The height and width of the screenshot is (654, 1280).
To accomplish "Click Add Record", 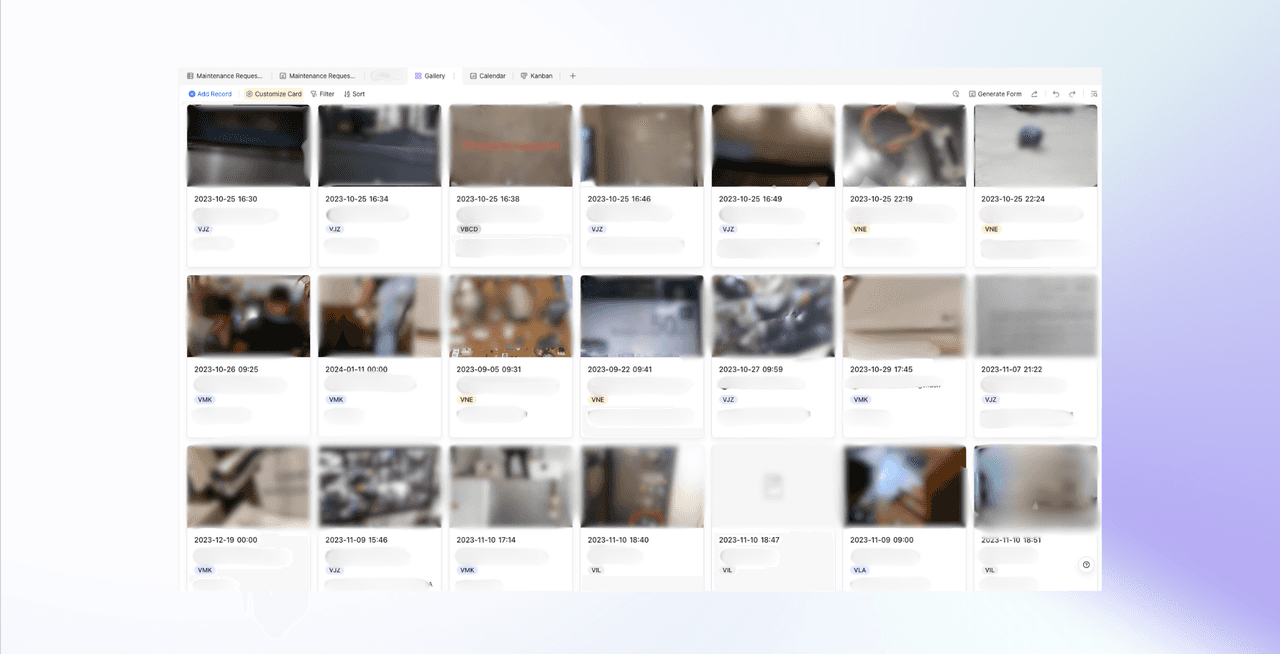I will 210,94.
